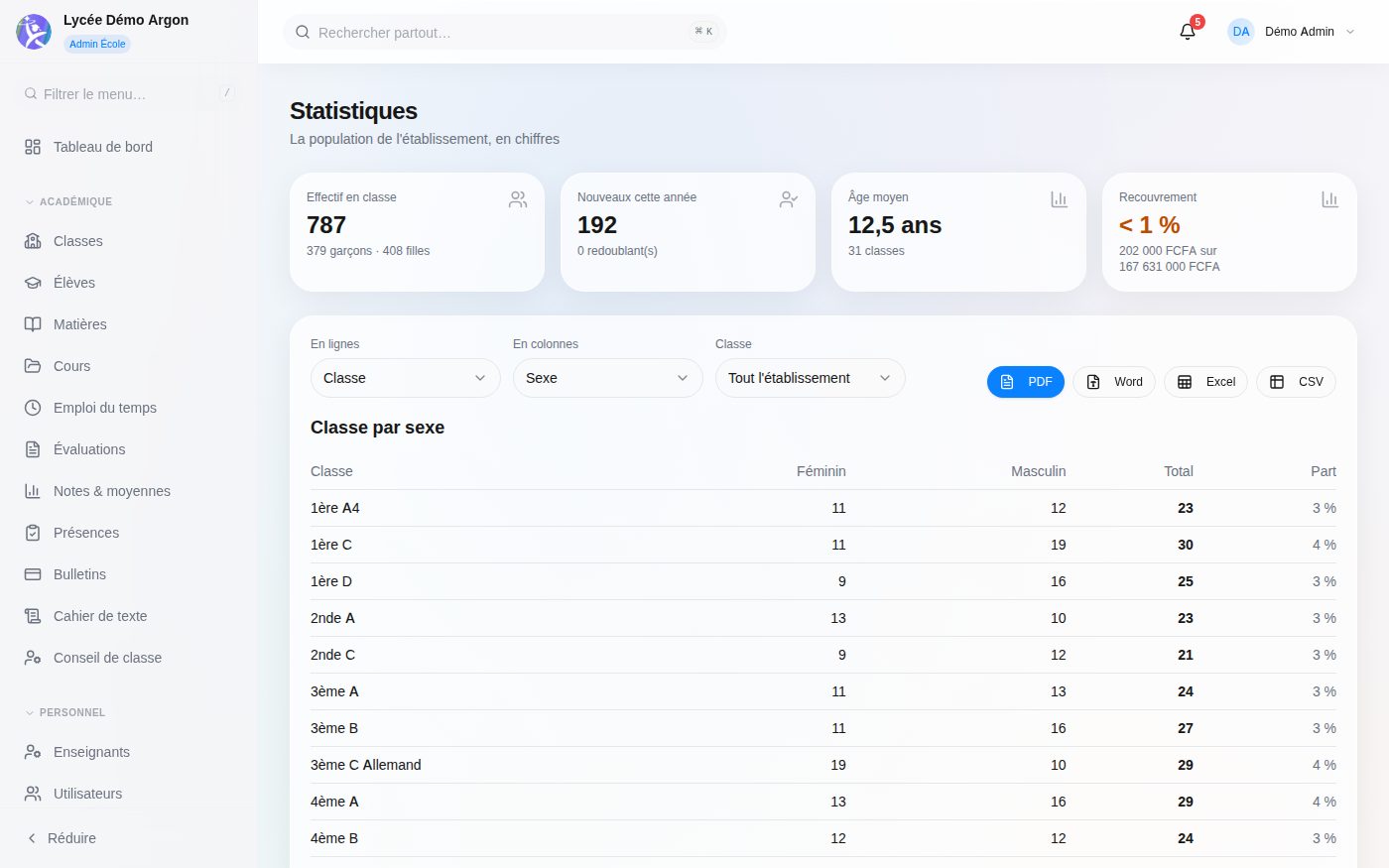
Task: Click the Évaluations document icon
Action: [33, 449]
